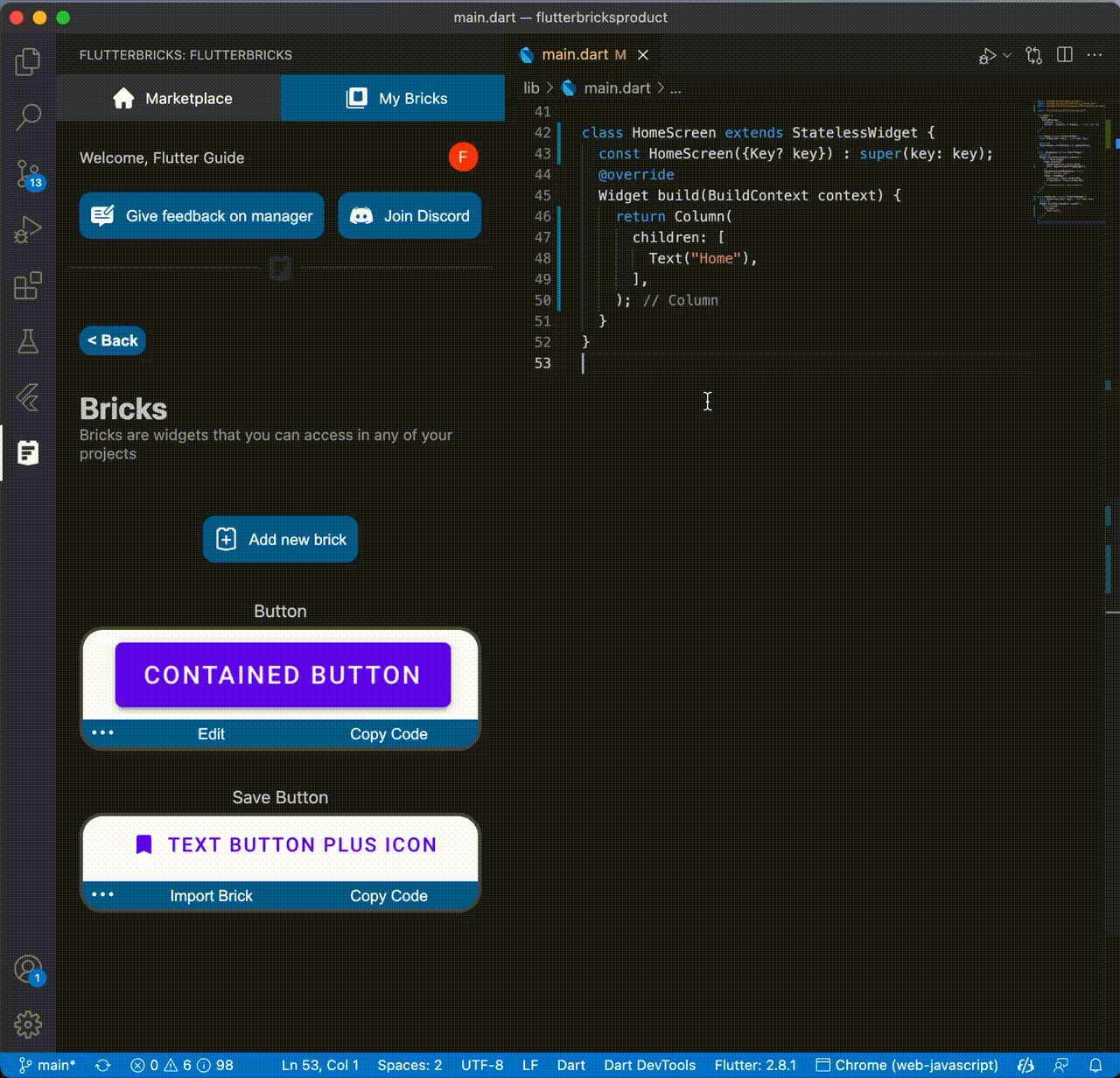Edit the Button brick
Viewport: 1120px width, 1078px height.
coord(211,734)
